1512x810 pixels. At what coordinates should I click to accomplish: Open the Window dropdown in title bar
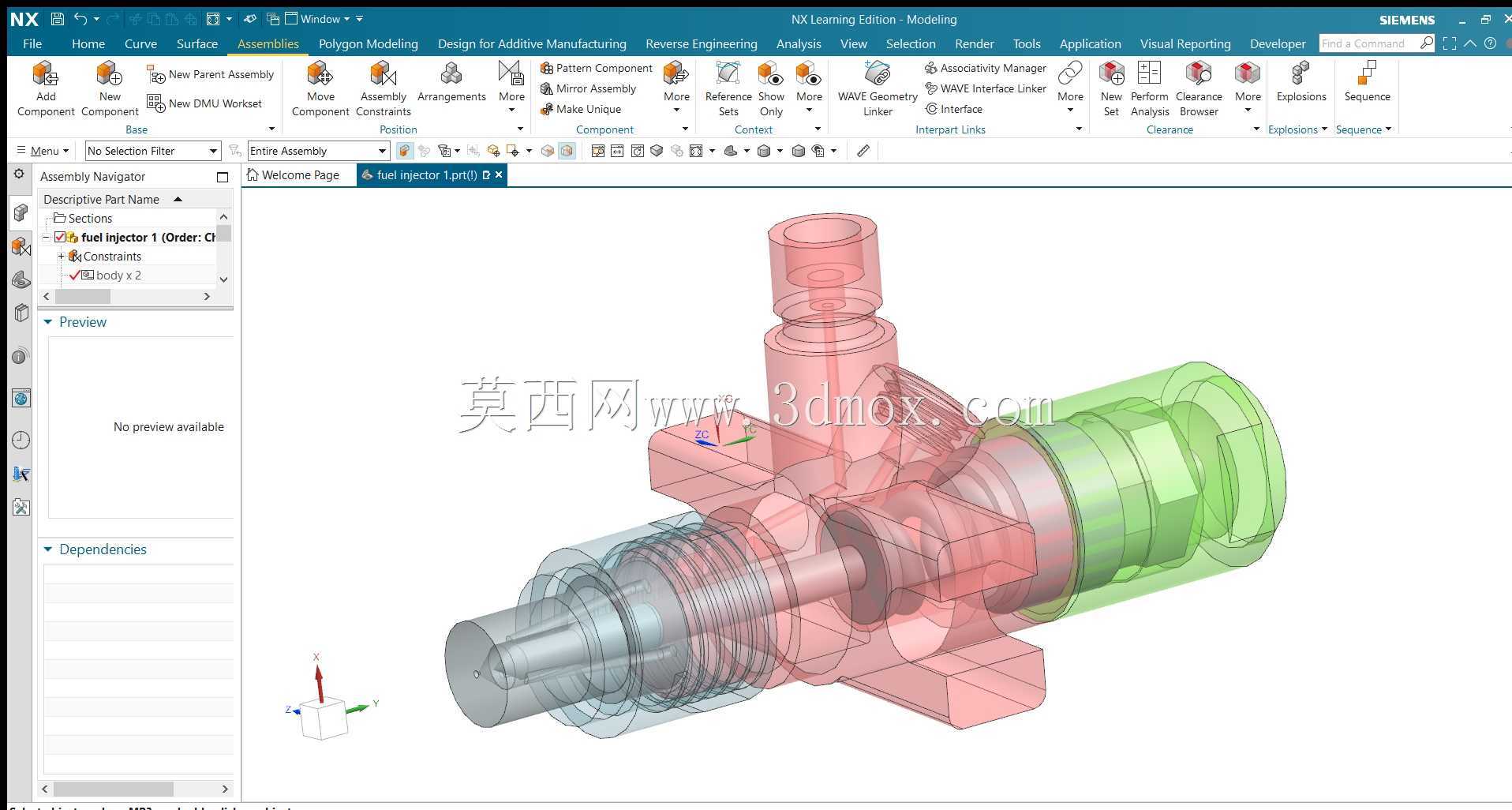coord(316,19)
